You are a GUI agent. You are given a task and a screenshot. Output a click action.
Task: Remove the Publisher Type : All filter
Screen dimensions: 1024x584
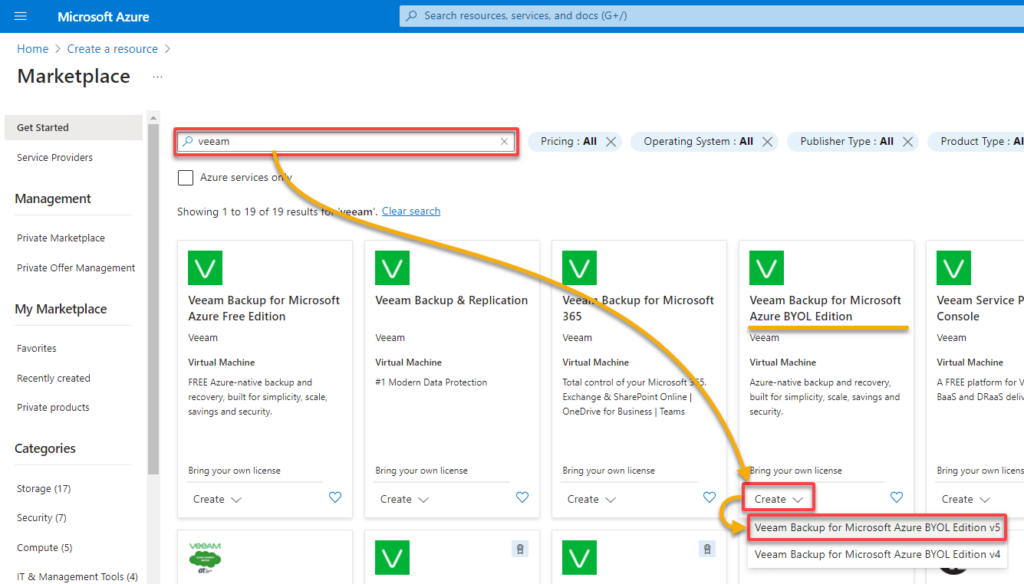point(908,142)
